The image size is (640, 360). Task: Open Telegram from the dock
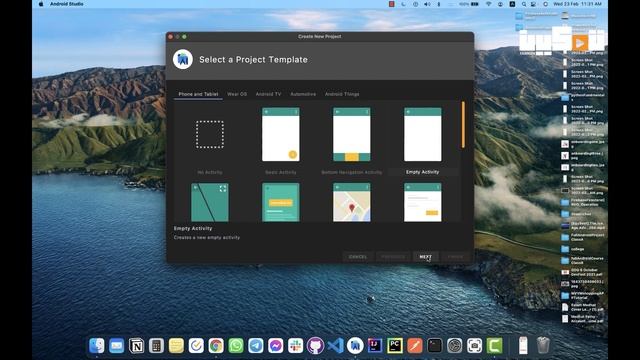coord(256,346)
